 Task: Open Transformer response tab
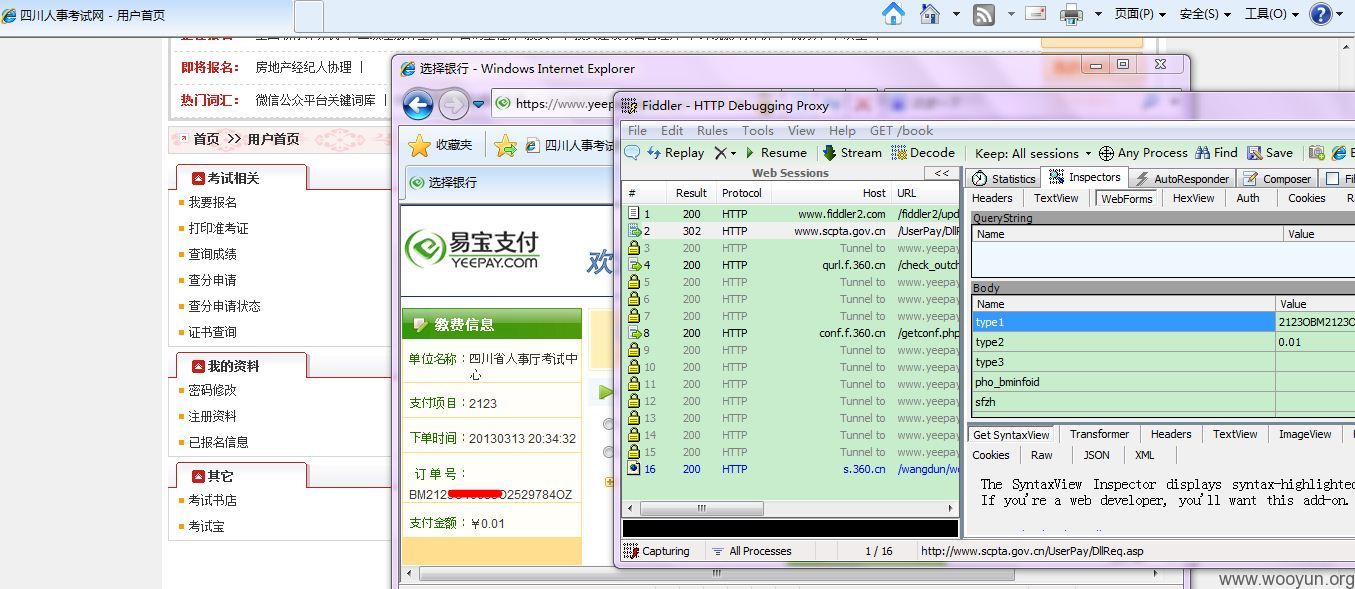click(x=1099, y=434)
